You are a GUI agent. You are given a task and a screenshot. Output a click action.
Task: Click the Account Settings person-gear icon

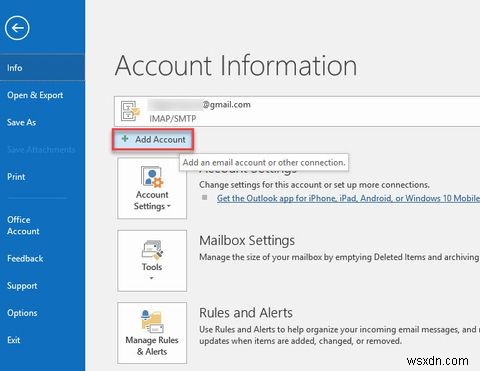pyautogui.click(x=152, y=177)
